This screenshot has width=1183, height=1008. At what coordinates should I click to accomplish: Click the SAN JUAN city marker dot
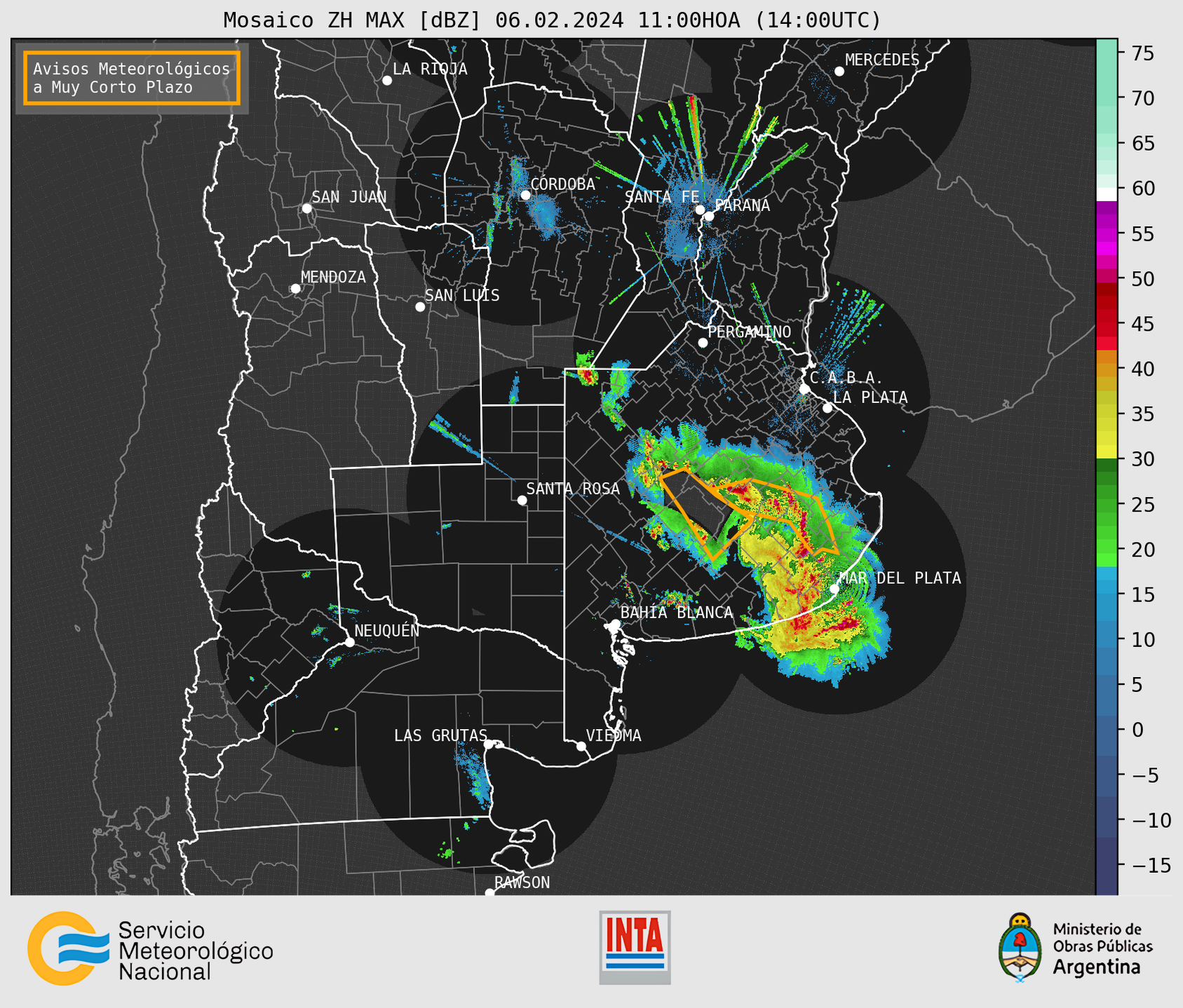pyautogui.click(x=306, y=208)
